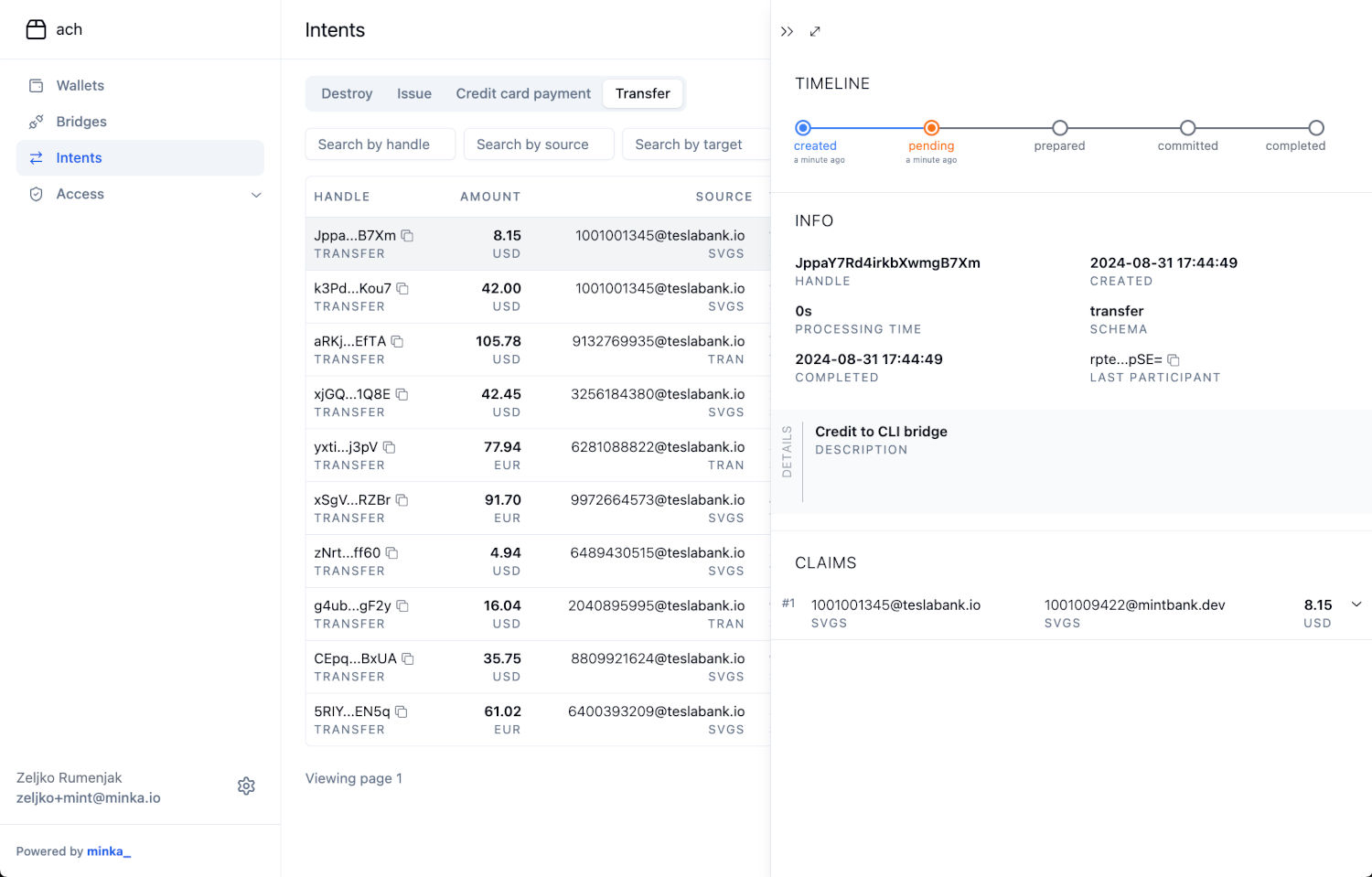Collapse the details side panel
The width and height of the screenshot is (1372, 877).
click(x=787, y=31)
